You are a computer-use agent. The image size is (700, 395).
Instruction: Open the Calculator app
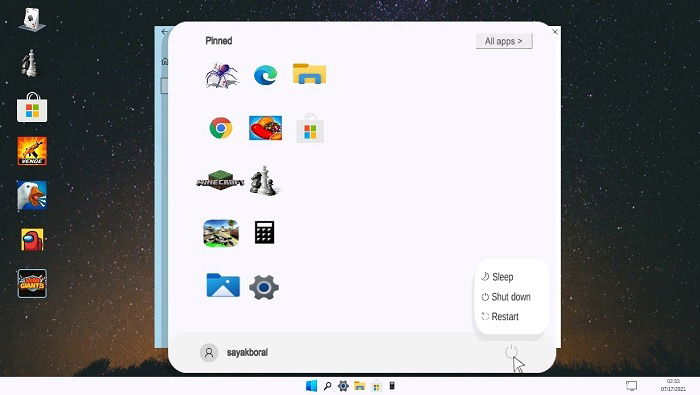pos(264,232)
